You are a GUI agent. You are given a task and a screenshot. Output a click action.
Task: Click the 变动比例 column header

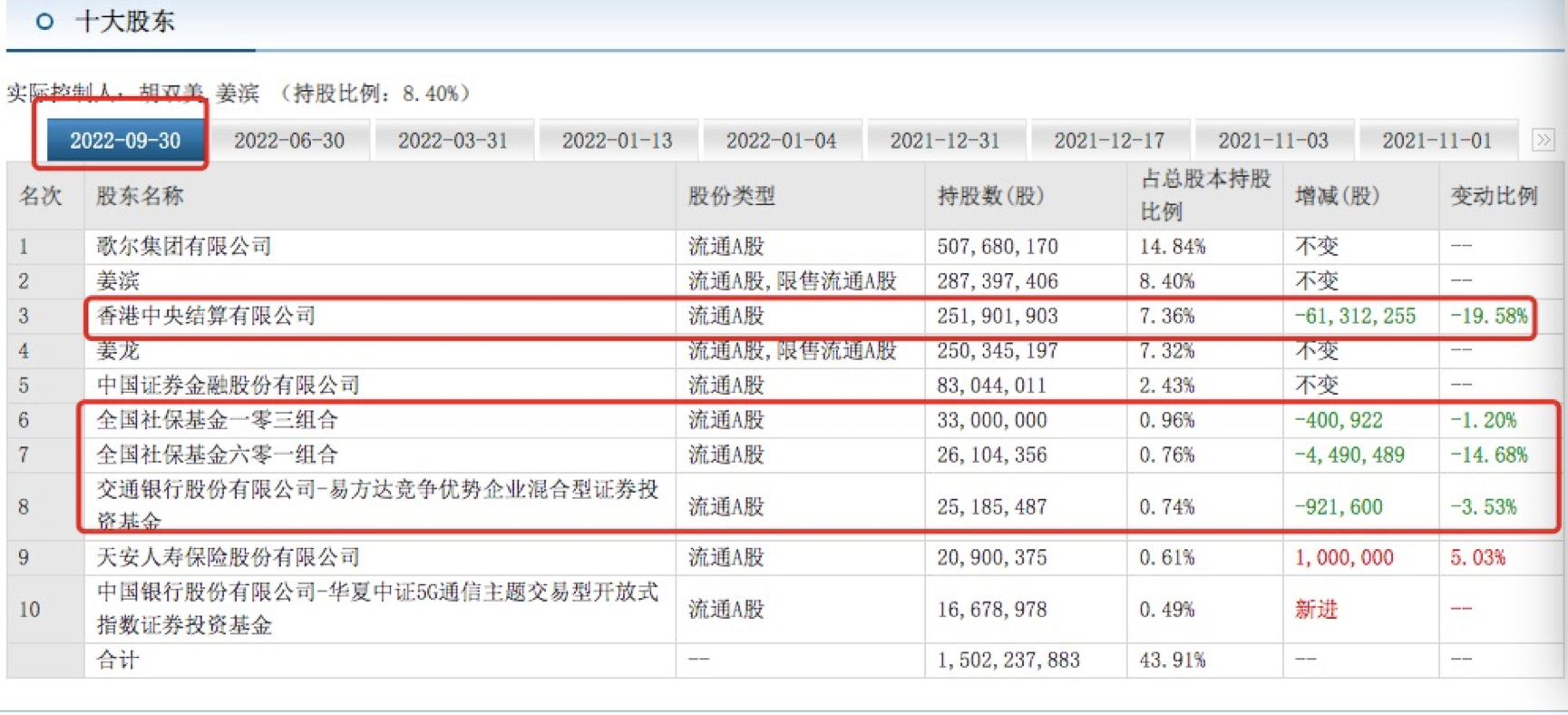[x=1494, y=196]
